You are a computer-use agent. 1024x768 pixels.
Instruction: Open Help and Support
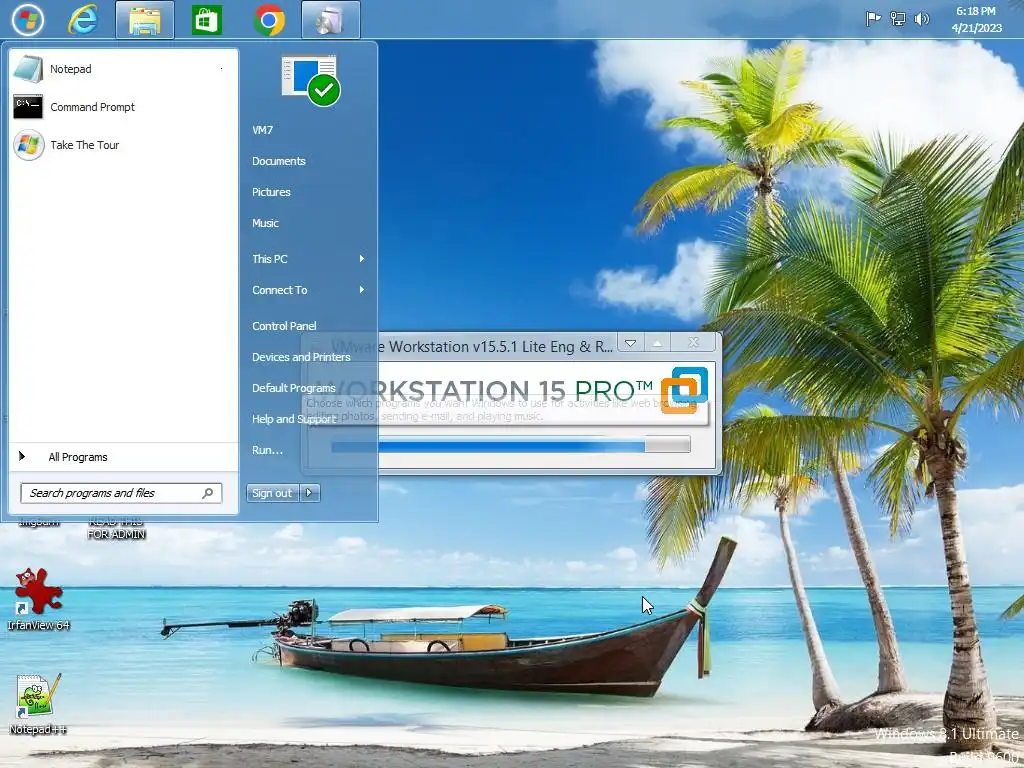[294, 419]
